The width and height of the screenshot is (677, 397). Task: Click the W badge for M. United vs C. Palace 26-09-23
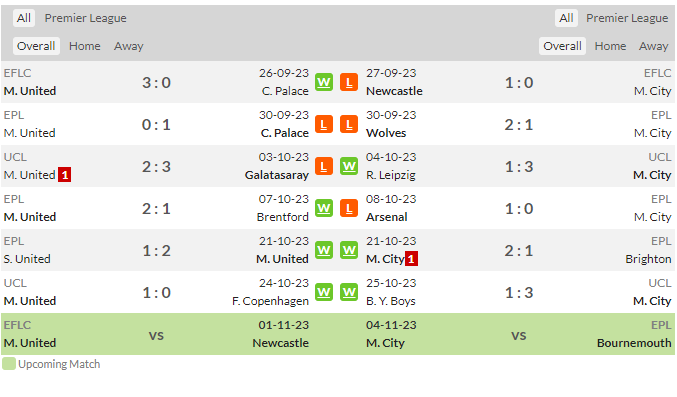pyautogui.click(x=324, y=82)
